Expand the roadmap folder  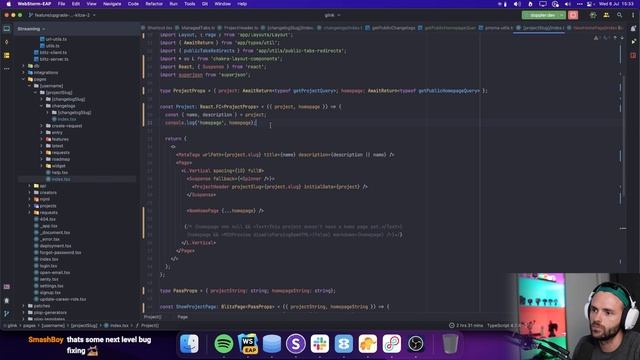[42, 159]
